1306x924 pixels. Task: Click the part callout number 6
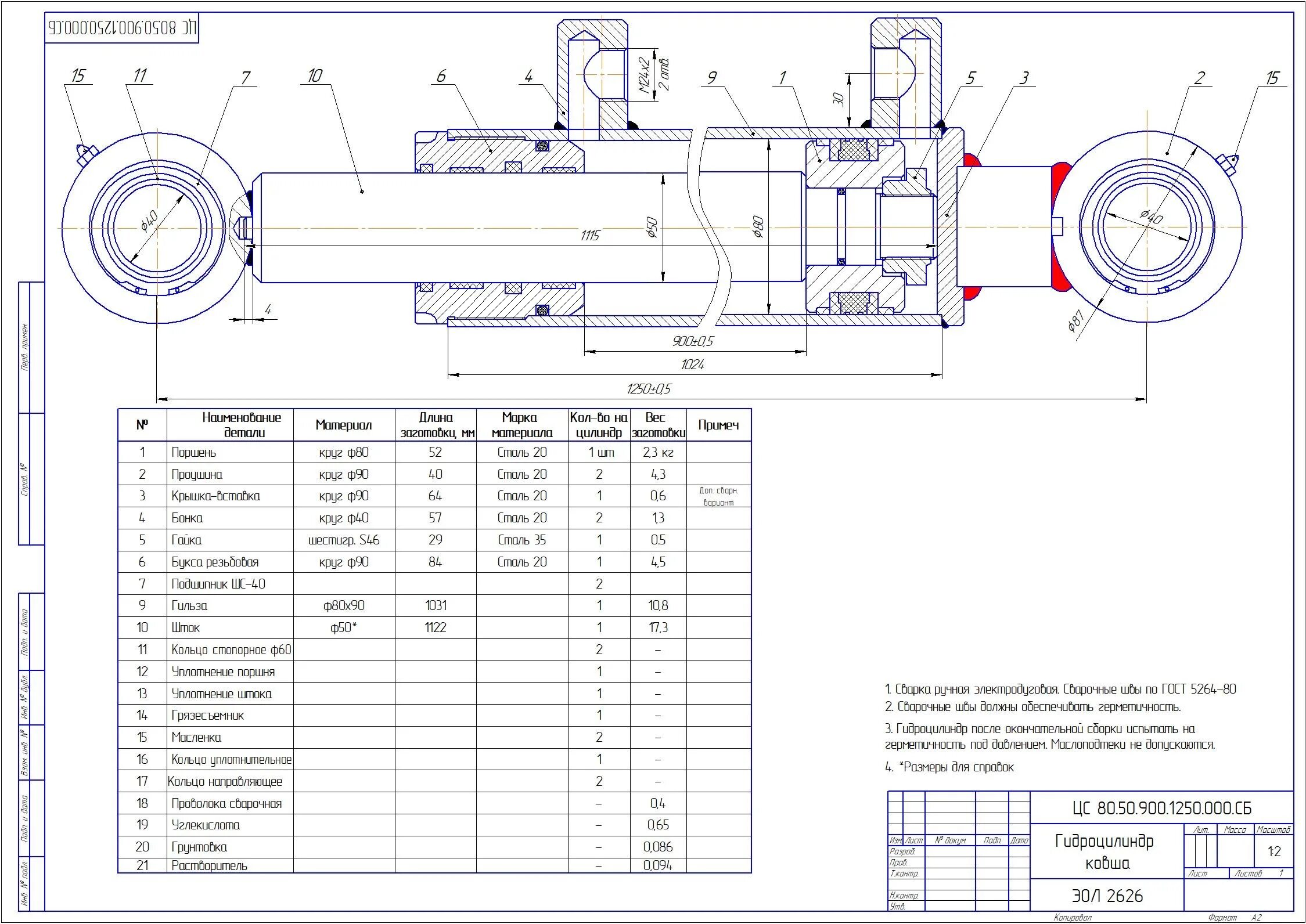(441, 76)
